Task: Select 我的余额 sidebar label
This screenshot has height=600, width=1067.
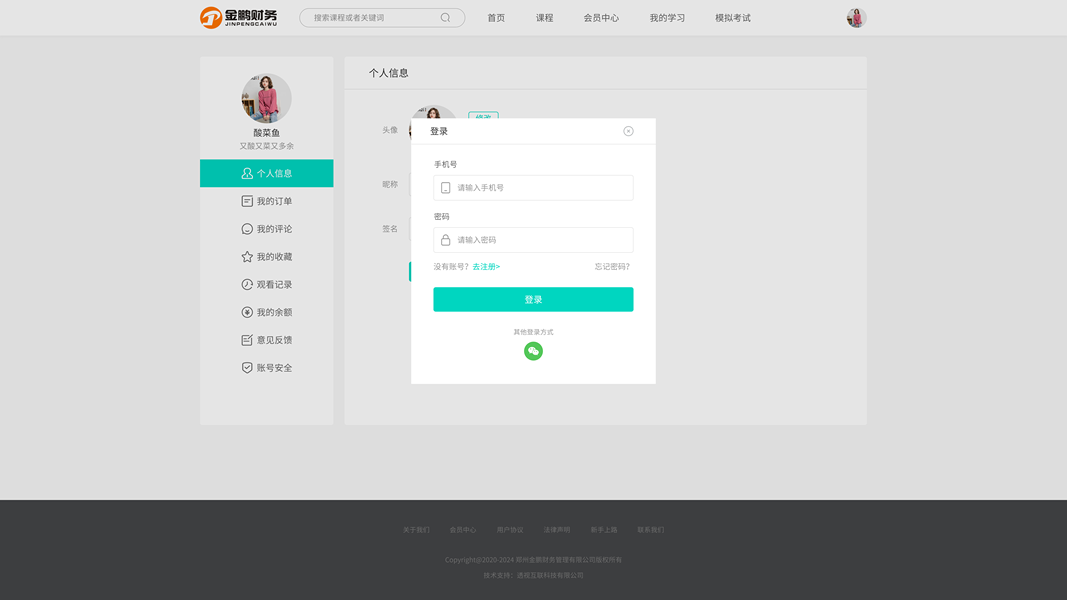Action: [x=274, y=312]
